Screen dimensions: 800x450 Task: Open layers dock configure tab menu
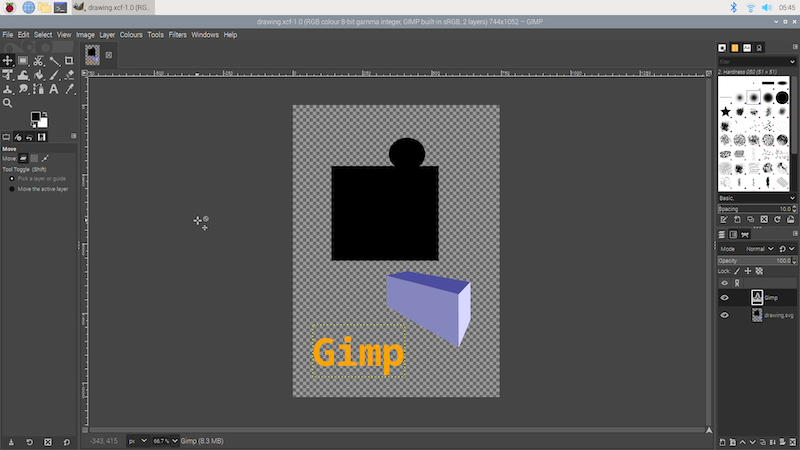[x=795, y=234]
